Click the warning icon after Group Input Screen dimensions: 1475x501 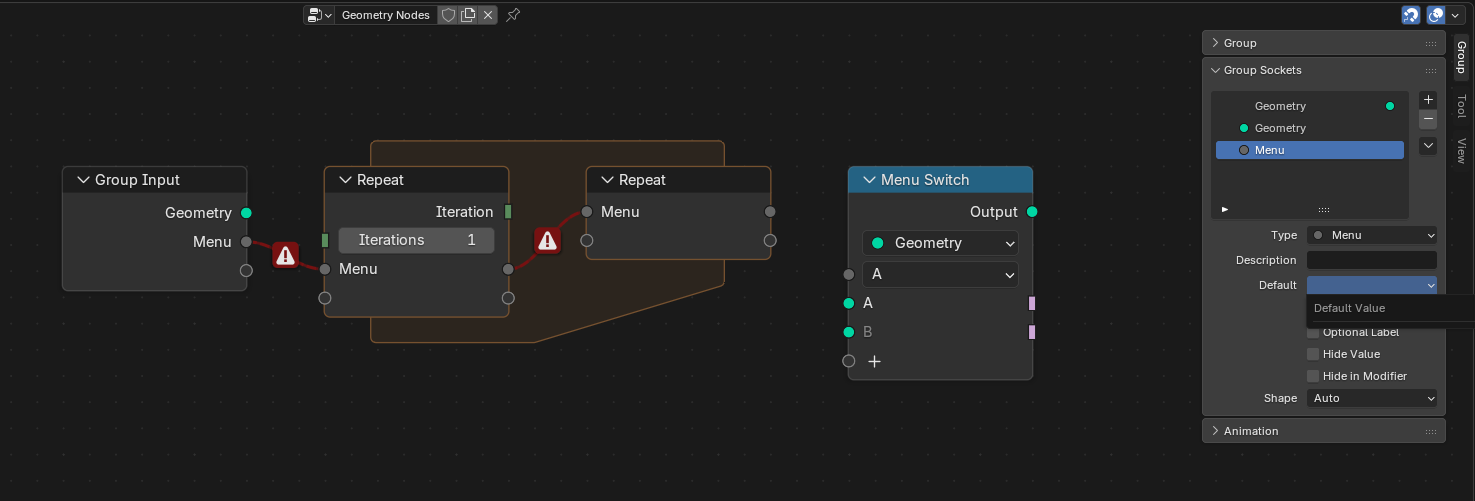[x=285, y=256]
